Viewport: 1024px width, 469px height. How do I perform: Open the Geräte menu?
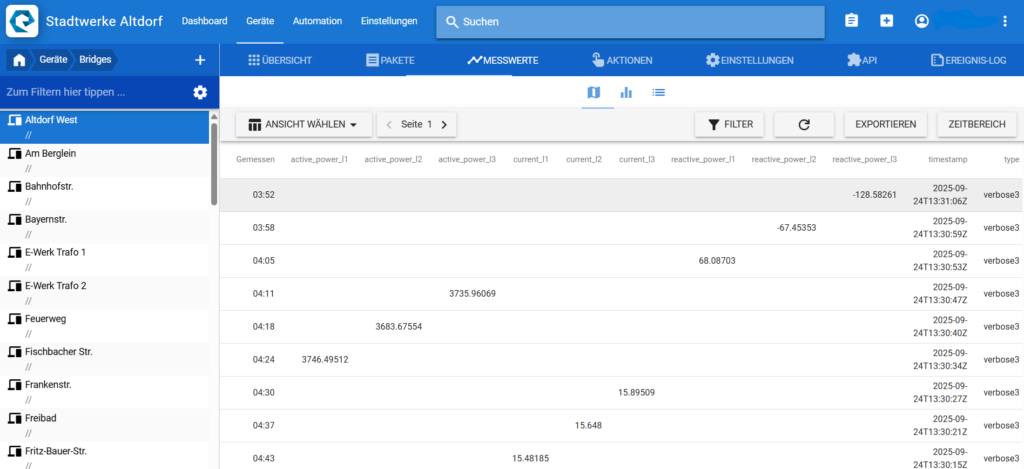click(x=260, y=21)
